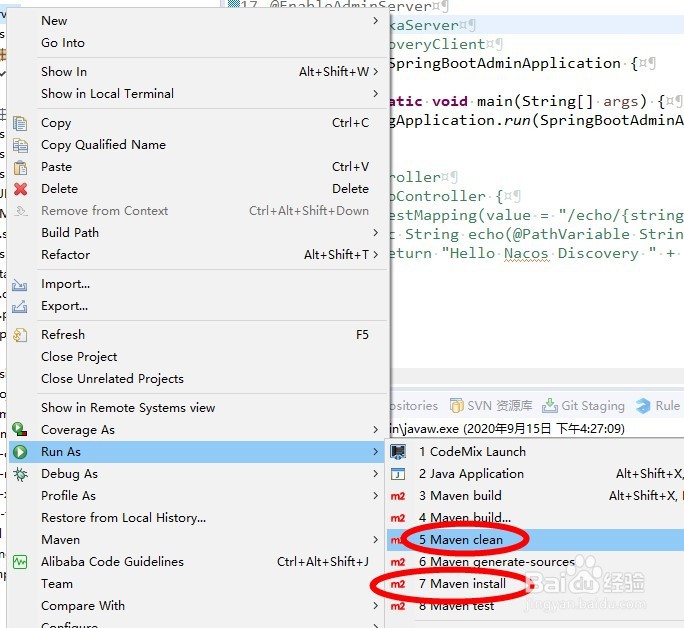Image resolution: width=684 pixels, height=628 pixels.
Task: Expand the Maven submenu arrow
Action: coord(376,539)
